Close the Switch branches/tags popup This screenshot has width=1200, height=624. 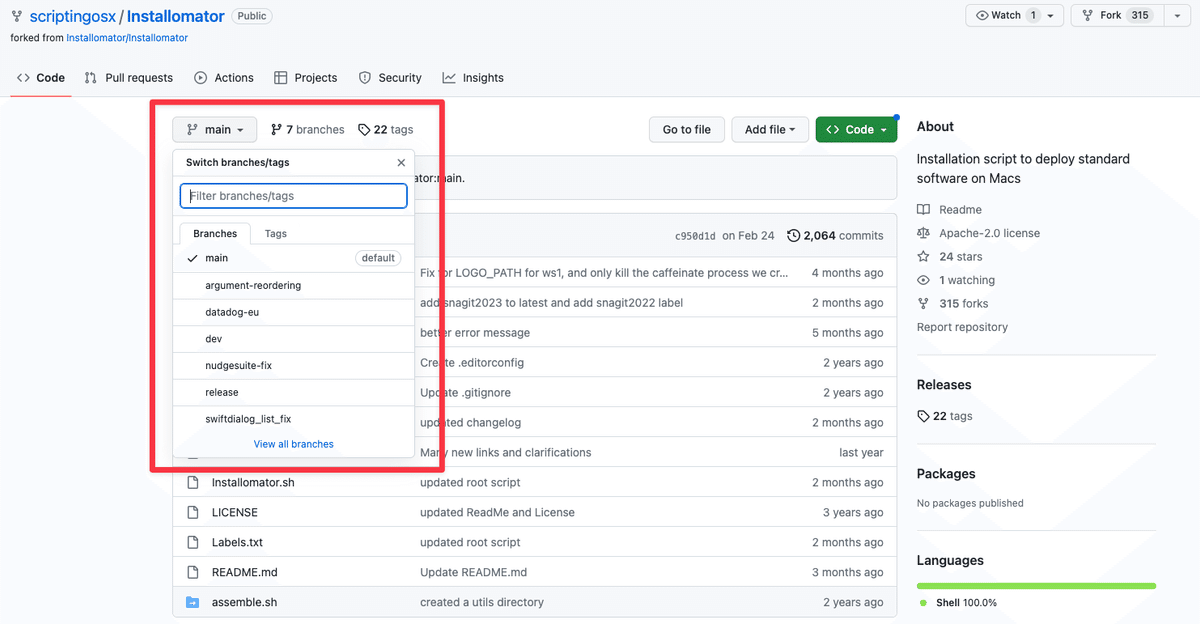point(401,162)
